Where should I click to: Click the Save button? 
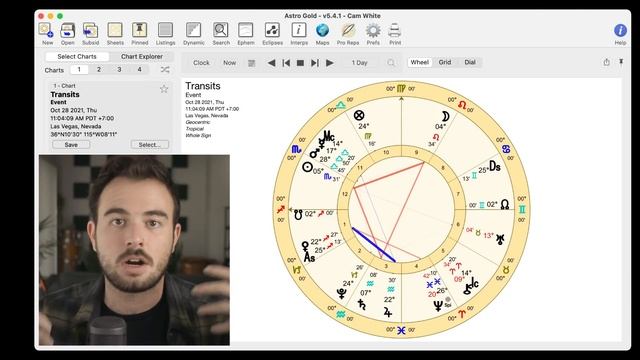(x=71, y=145)
